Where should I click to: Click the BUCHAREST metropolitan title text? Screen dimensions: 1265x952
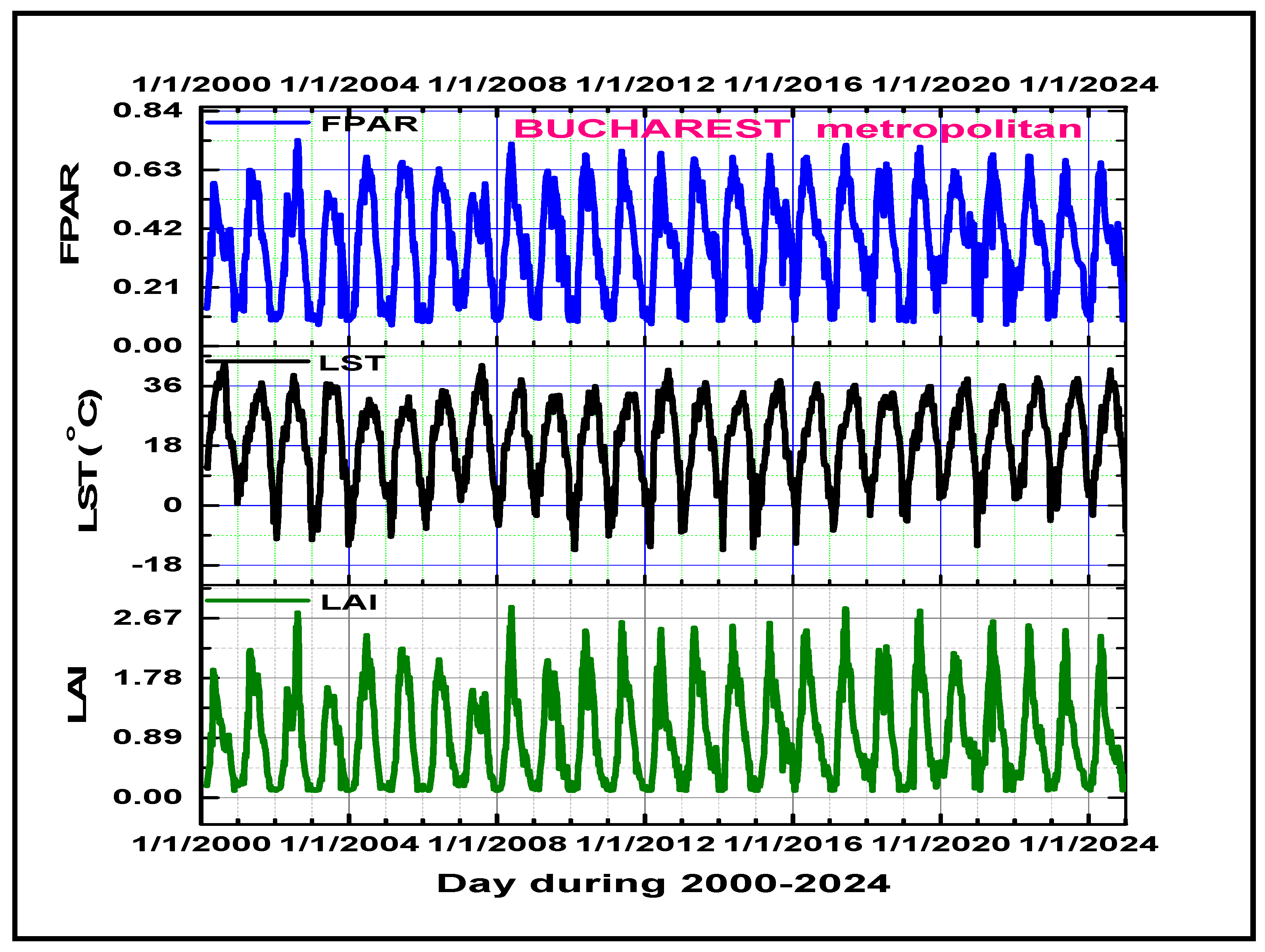coord(797,129)
